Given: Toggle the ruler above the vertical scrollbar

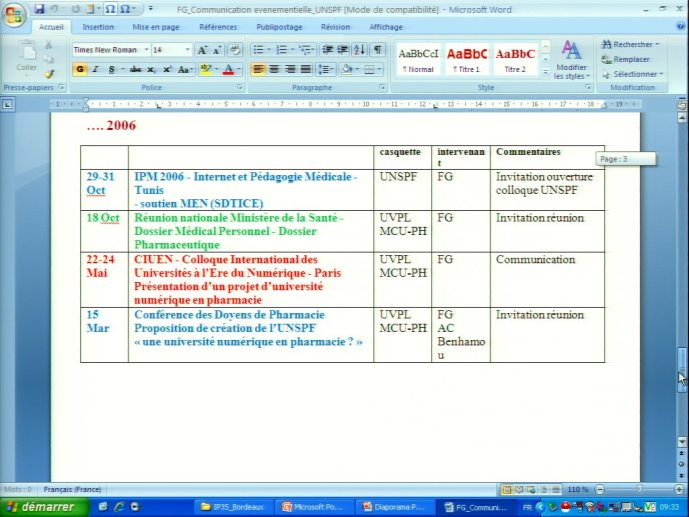Looking at the screenshot, I should click(682, 105).
